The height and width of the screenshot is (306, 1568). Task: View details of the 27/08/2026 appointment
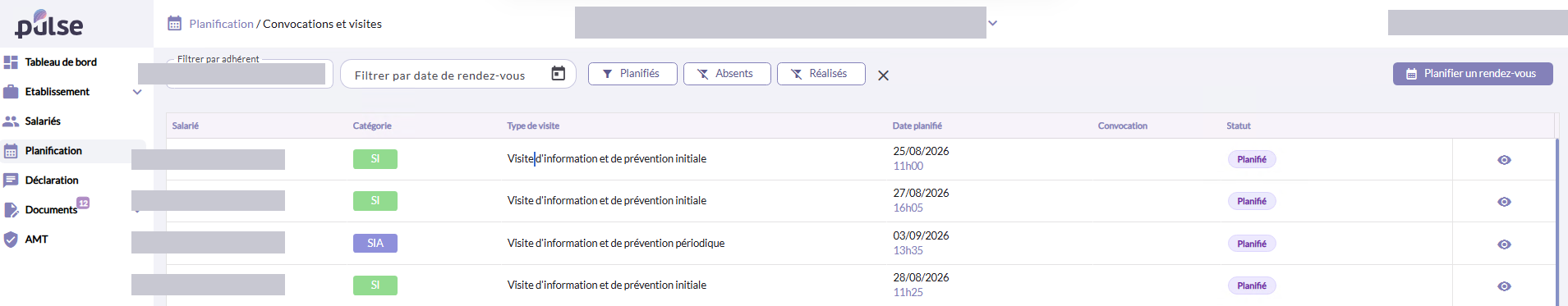1504,202
